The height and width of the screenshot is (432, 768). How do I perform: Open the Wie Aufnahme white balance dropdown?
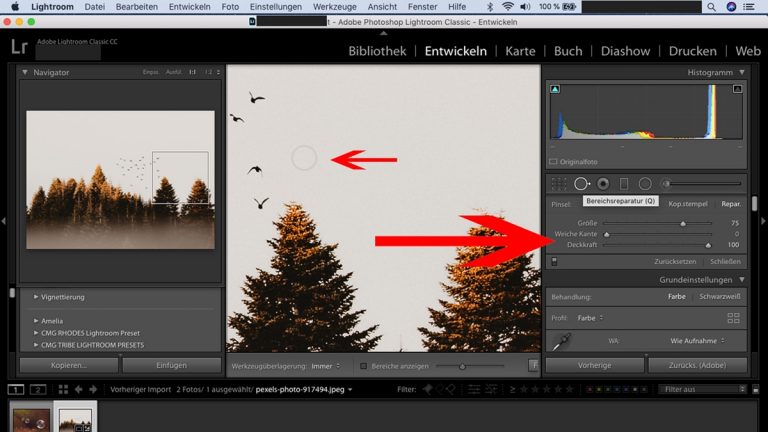coord(700,341)
